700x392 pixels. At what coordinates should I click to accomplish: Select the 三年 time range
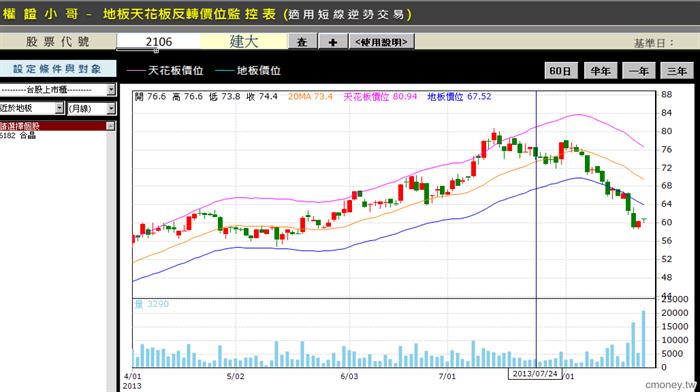point(677,71)
